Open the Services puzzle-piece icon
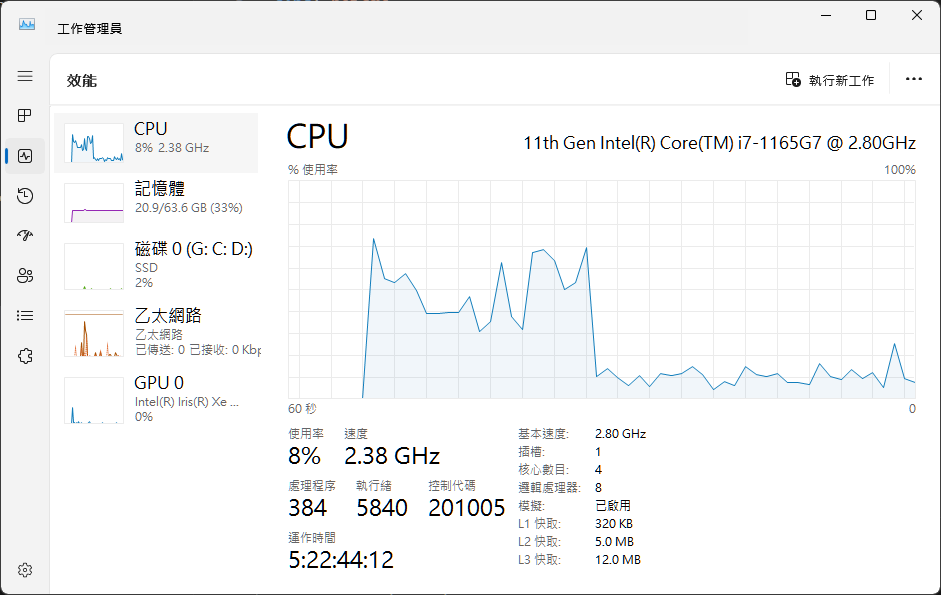941x595 pixels. 25,356
